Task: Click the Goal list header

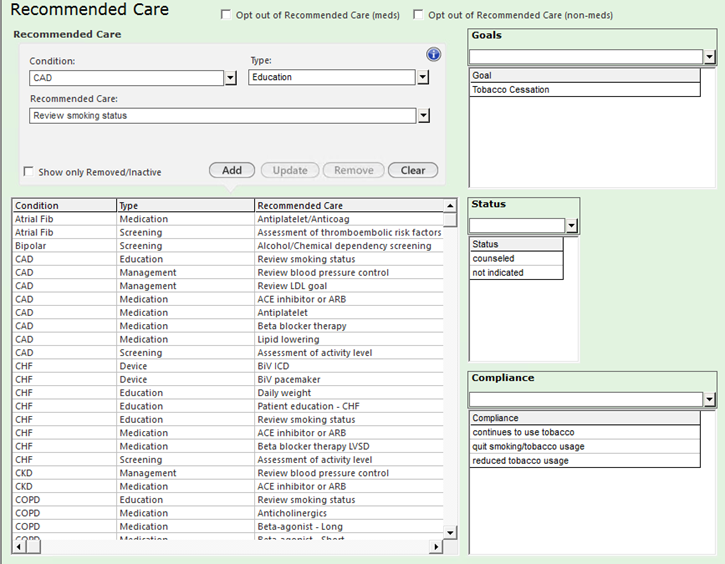Action: coord(585,75)
